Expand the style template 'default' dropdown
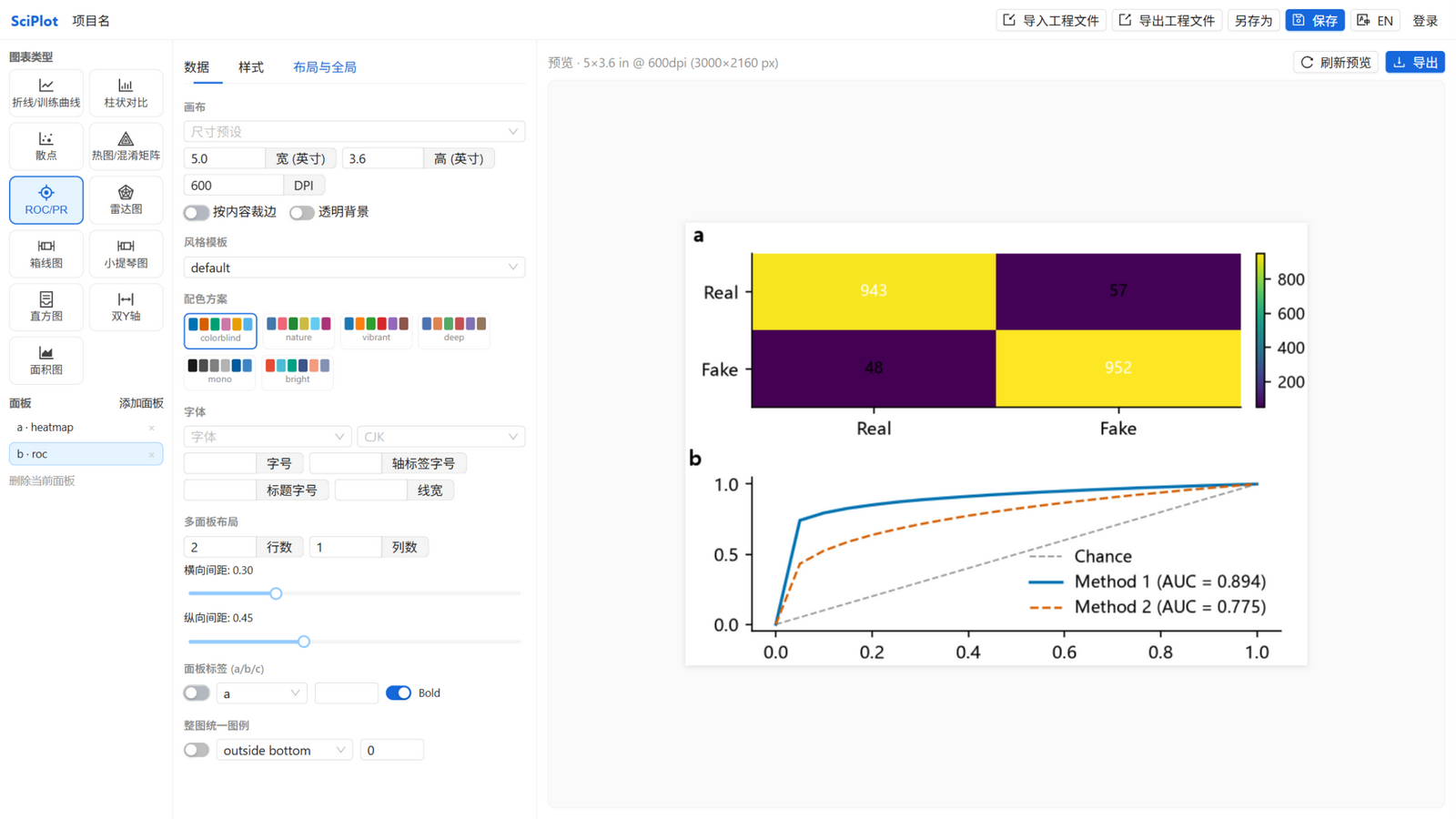The height and width of the screenshot is (819, 1456). [354, 268]
